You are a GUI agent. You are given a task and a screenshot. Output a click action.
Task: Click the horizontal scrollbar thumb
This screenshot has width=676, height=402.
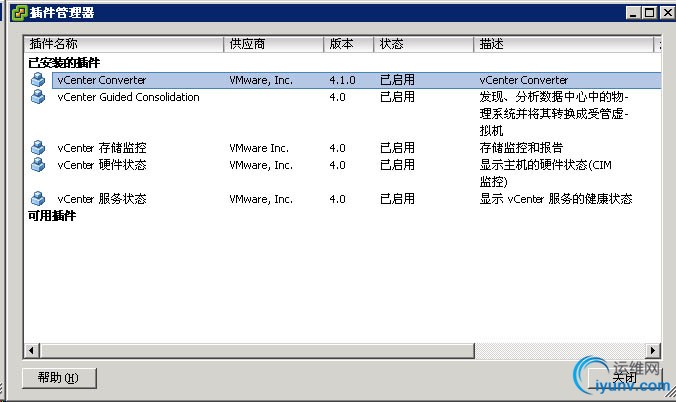click(257, 351)
